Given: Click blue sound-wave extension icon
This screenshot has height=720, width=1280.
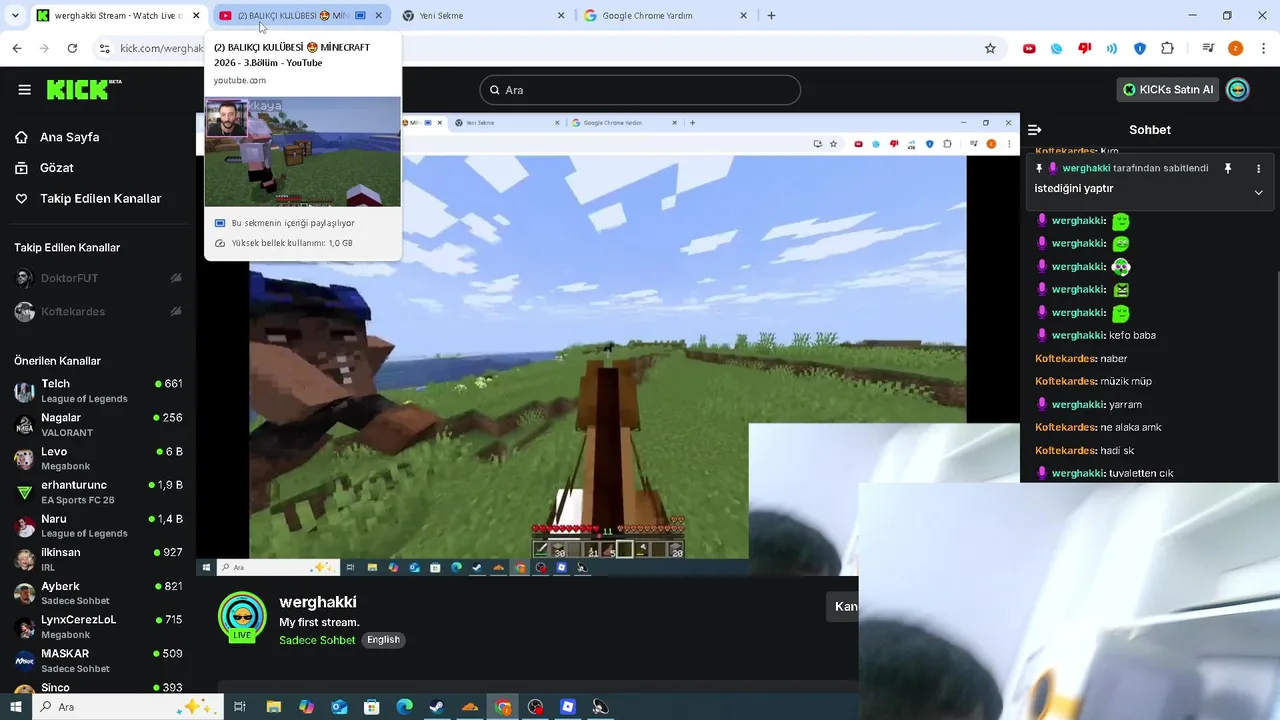Looking at the screenshot, I should [1111, 48].
